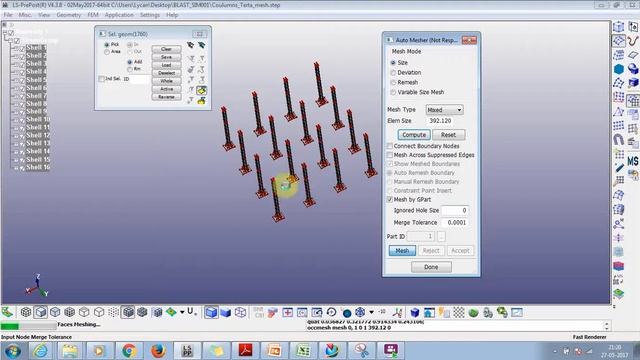Viewport: 640px width, 360px height.
Task: Collapse the top-level tree node
Action: point(4,33)
